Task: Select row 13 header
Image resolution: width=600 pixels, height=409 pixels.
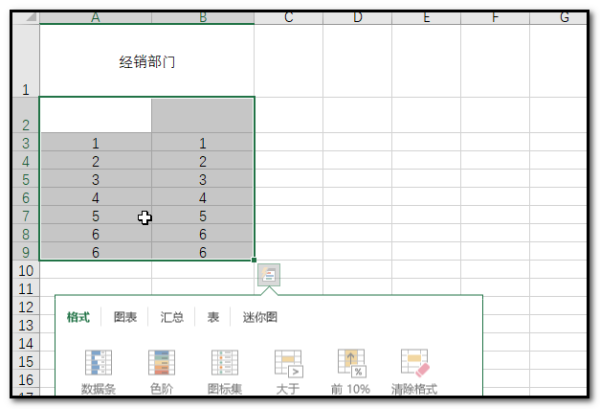Action: (x=26, y=325)
